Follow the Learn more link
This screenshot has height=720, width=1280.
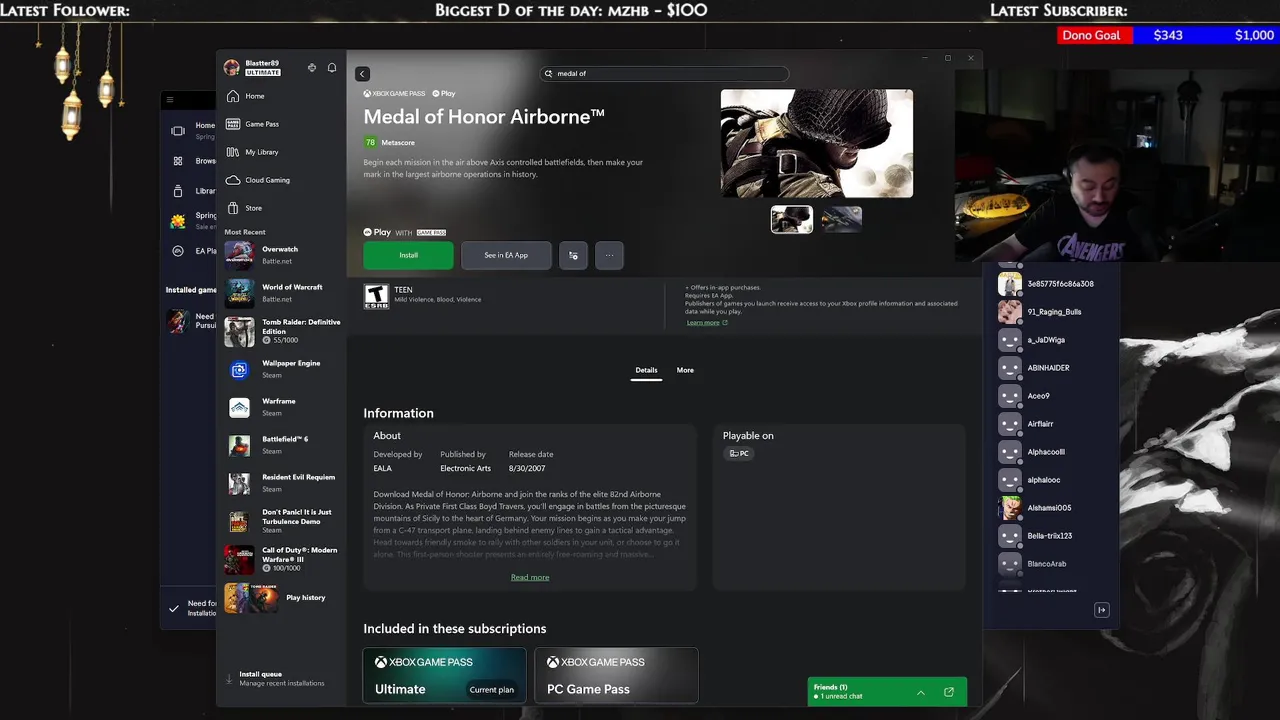coord(703,323)
